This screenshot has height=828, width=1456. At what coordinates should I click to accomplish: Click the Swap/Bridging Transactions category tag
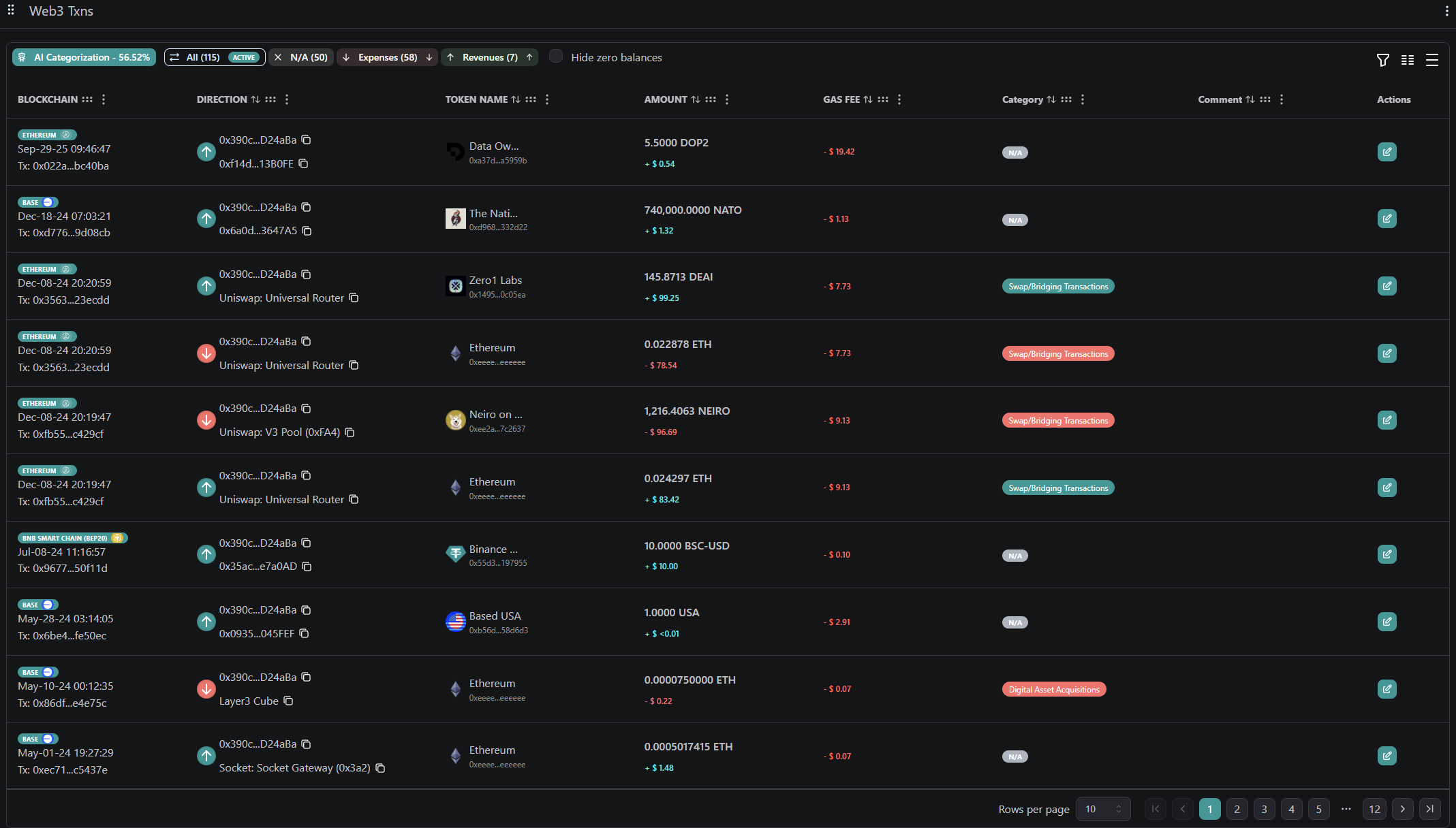(1057, 286)
